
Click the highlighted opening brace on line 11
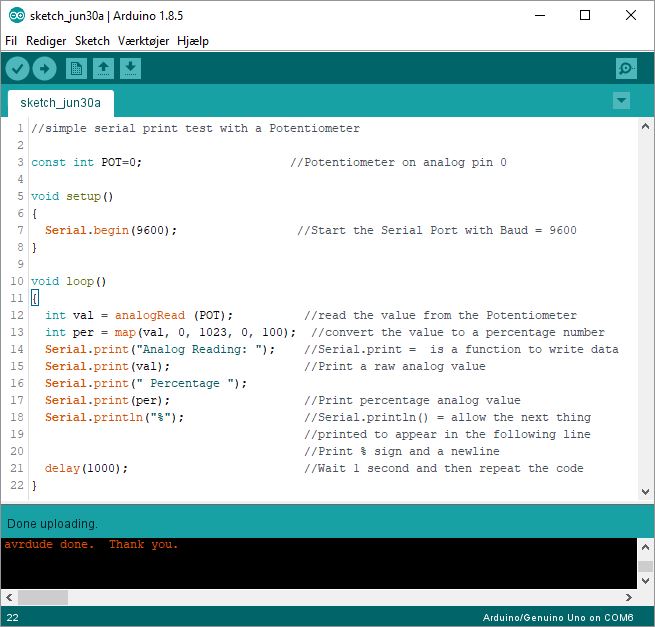tap(35, 298)
